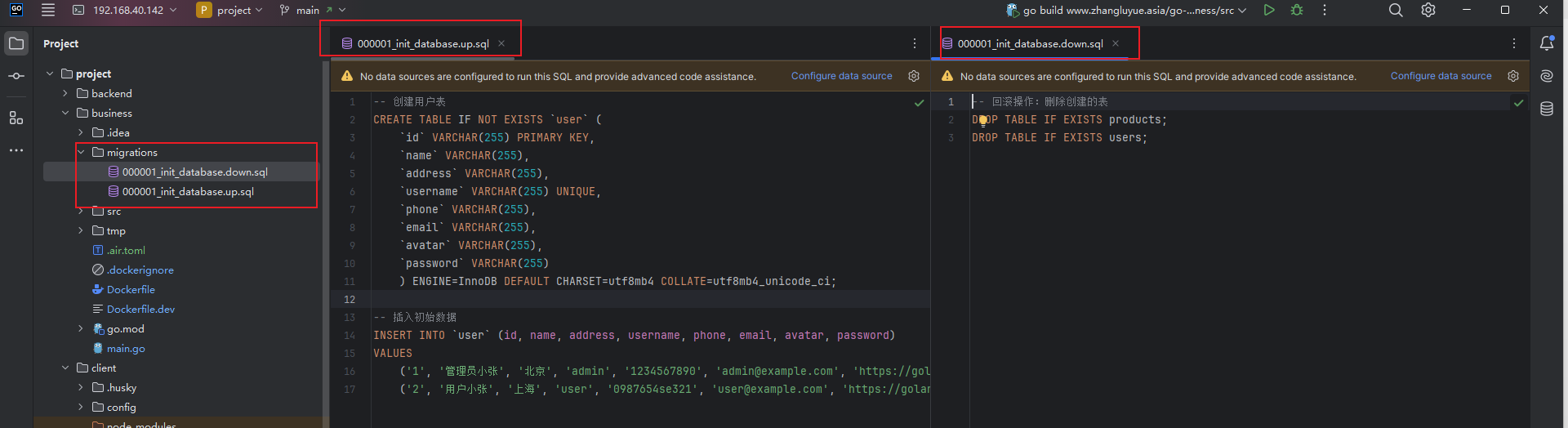The width and height of the screenshot is (1568, 428).
Task: Collapse the project root folder
Action: tap(50, 74)
